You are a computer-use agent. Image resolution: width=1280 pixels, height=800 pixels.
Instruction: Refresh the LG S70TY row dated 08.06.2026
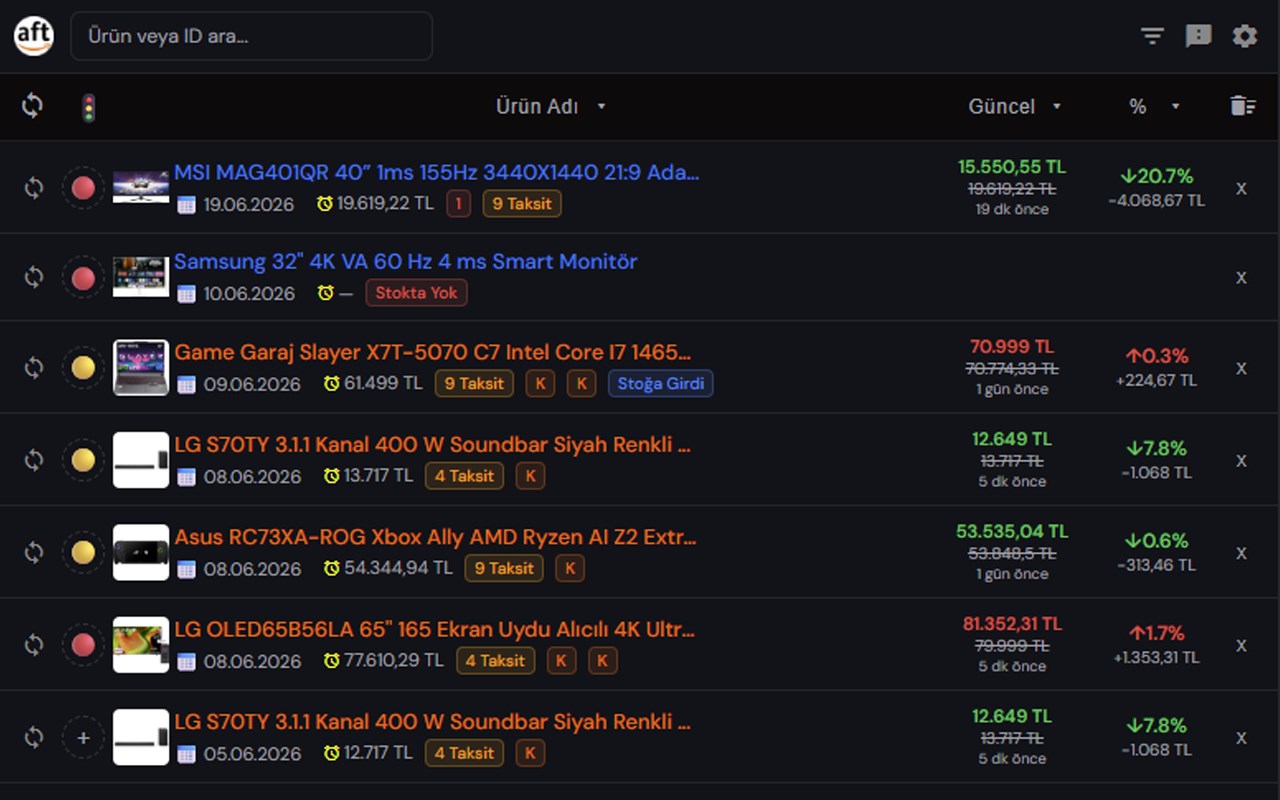point(34,460)
